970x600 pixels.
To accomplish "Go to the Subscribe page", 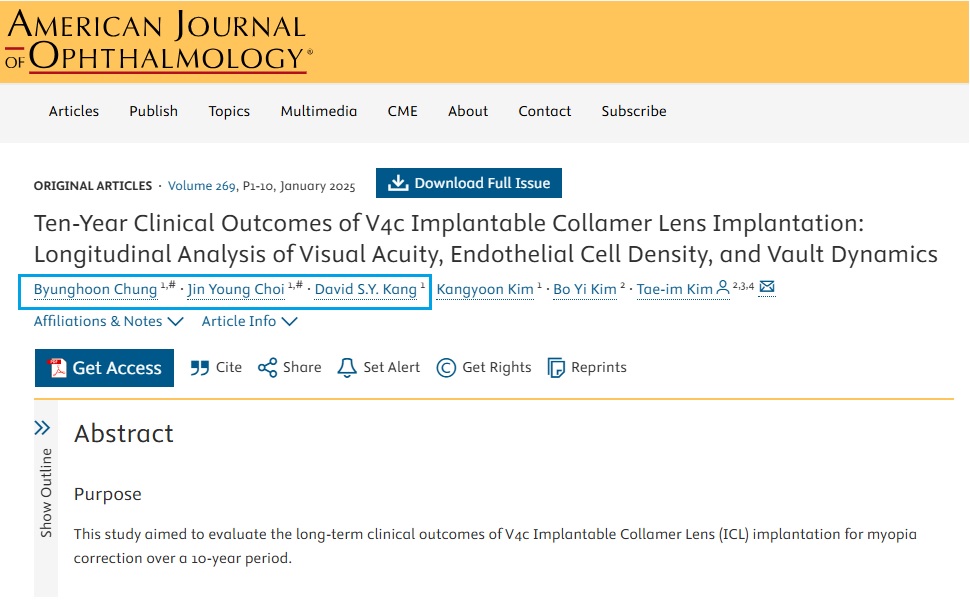I will (x=633, y=111).
